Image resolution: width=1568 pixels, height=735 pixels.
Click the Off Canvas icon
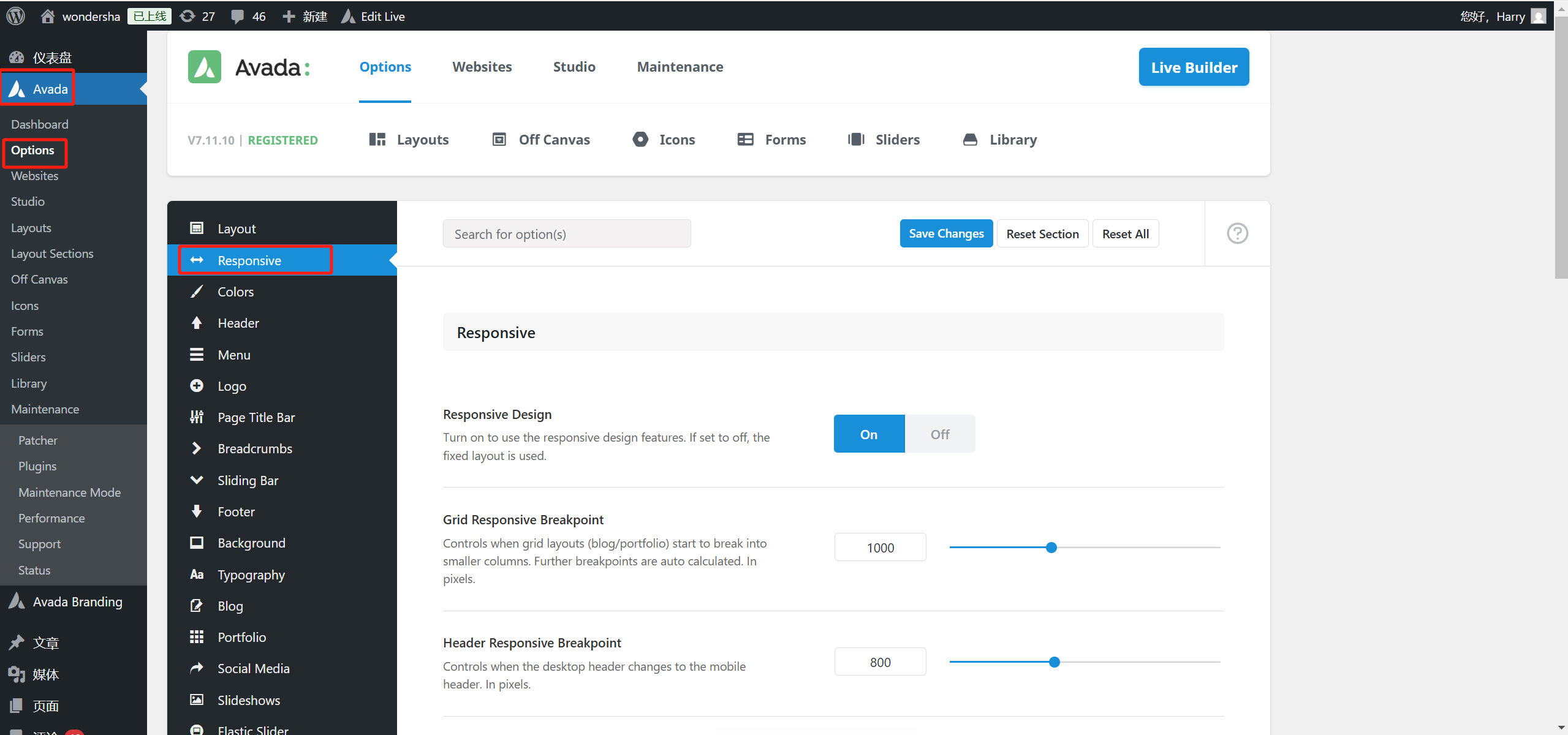[499, 140]
